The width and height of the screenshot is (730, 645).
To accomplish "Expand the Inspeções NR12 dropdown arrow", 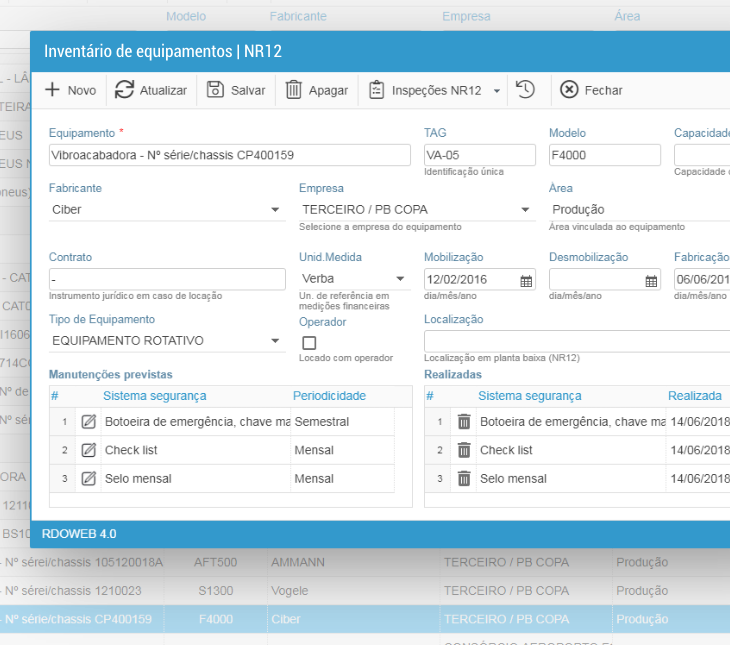I will coord(497,91).
